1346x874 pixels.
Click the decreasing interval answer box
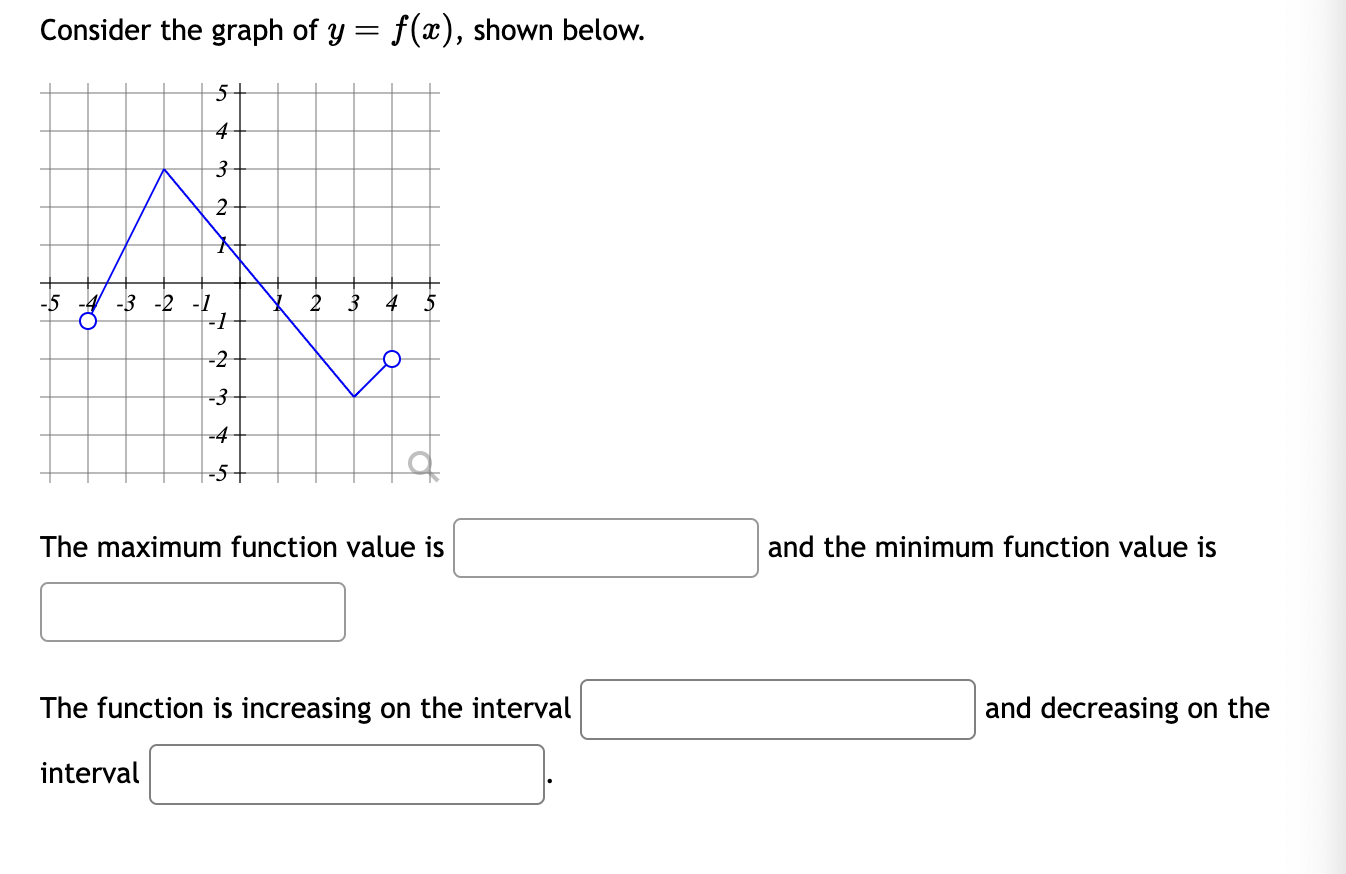point(345,774)
